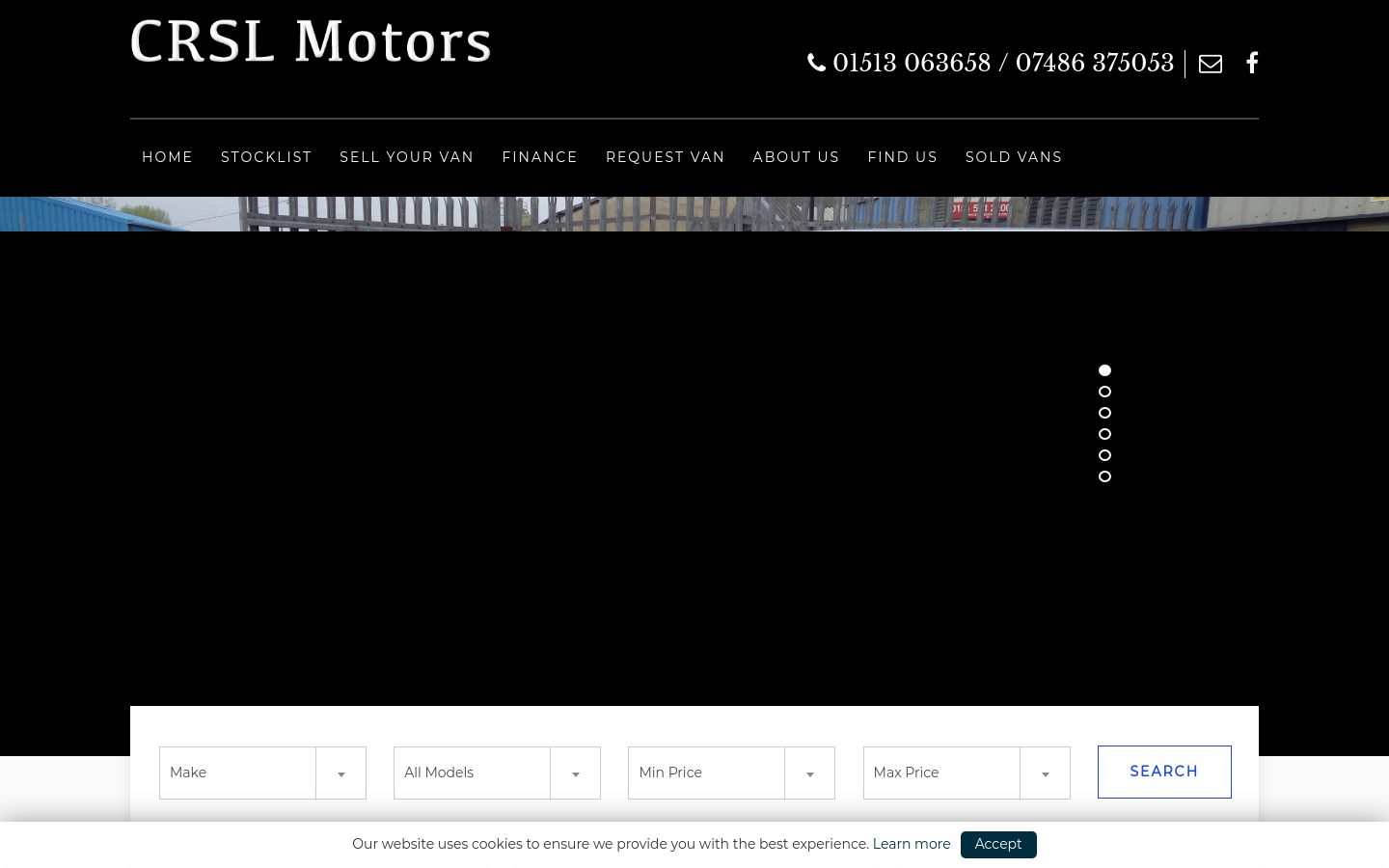Open Request Van page
The image size is (1389, 868).
pyautogui.click(x=666, y=157)
